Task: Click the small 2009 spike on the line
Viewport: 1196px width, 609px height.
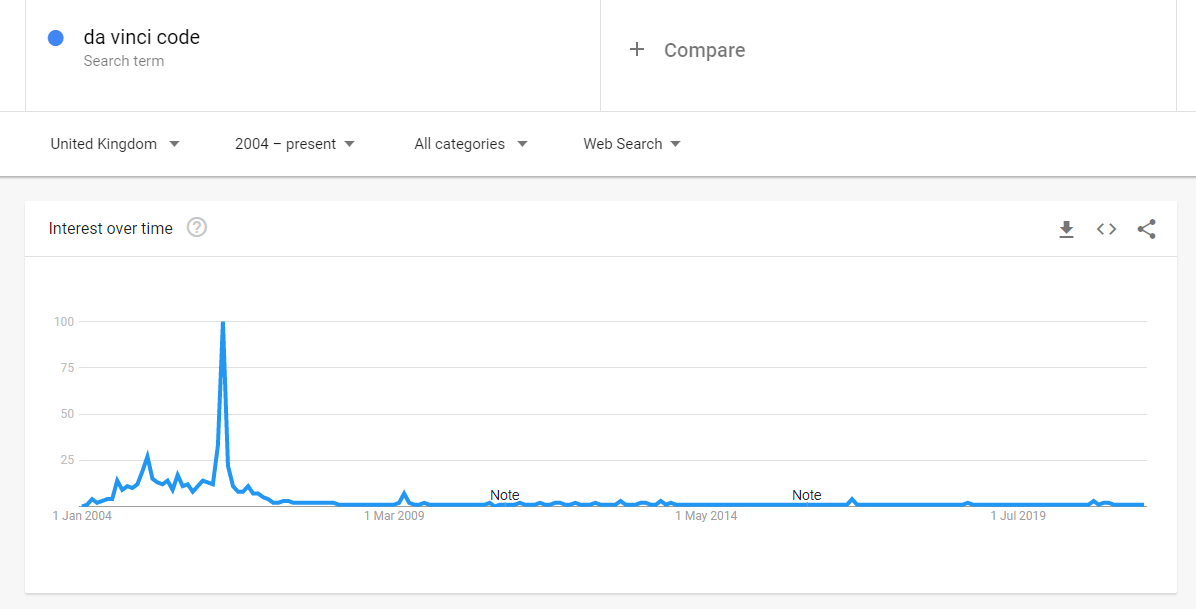Action: pyautogui.click(x=404, y=494)
